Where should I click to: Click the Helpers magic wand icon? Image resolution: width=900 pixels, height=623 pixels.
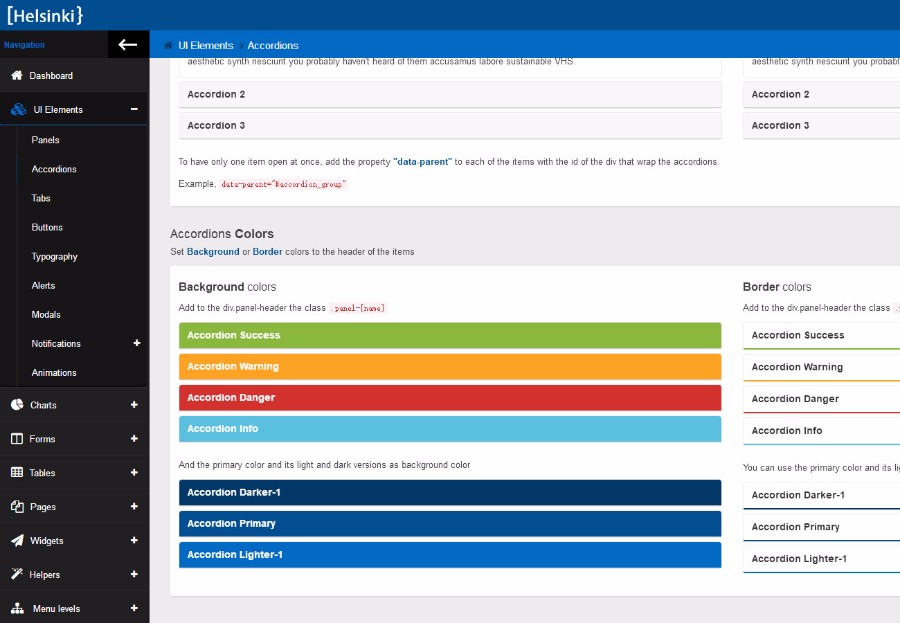(x=17, y=575)
